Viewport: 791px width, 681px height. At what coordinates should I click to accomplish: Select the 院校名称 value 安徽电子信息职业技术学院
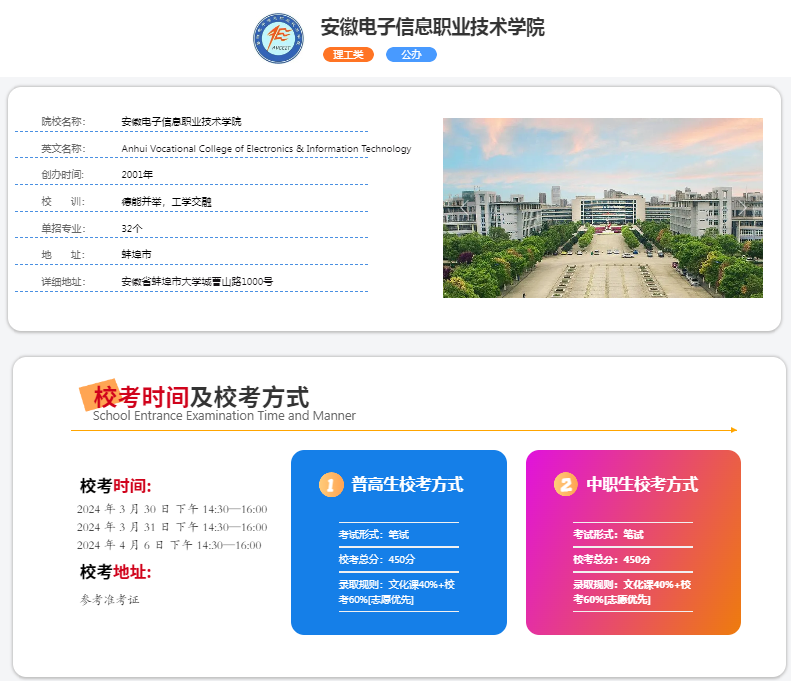pyautogui.click(x=181, y=122)
